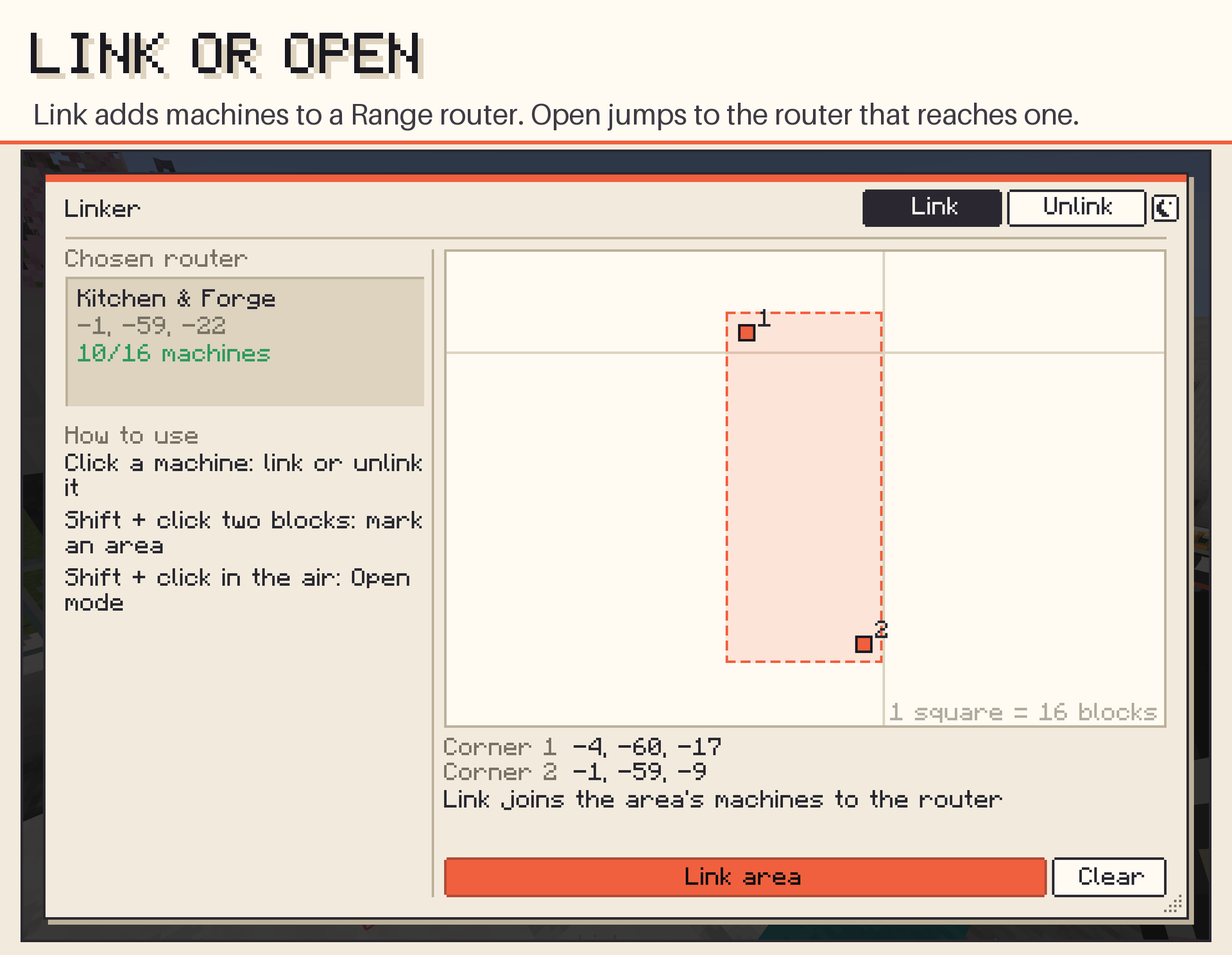1232x955 pixels.
Task: Click the Link area button
Action: [x=745, y=877]
